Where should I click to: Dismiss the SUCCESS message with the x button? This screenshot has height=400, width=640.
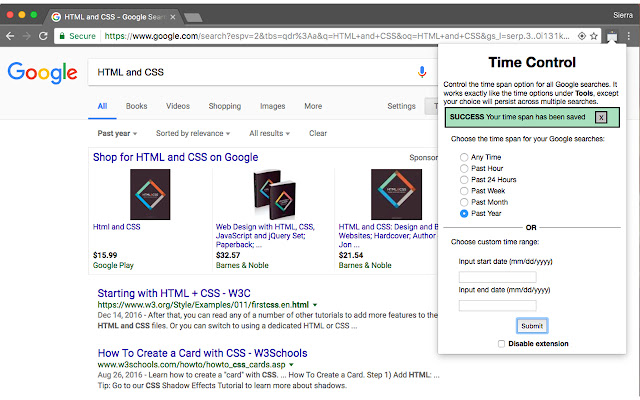pyautogui.click(x=601, y=118)
